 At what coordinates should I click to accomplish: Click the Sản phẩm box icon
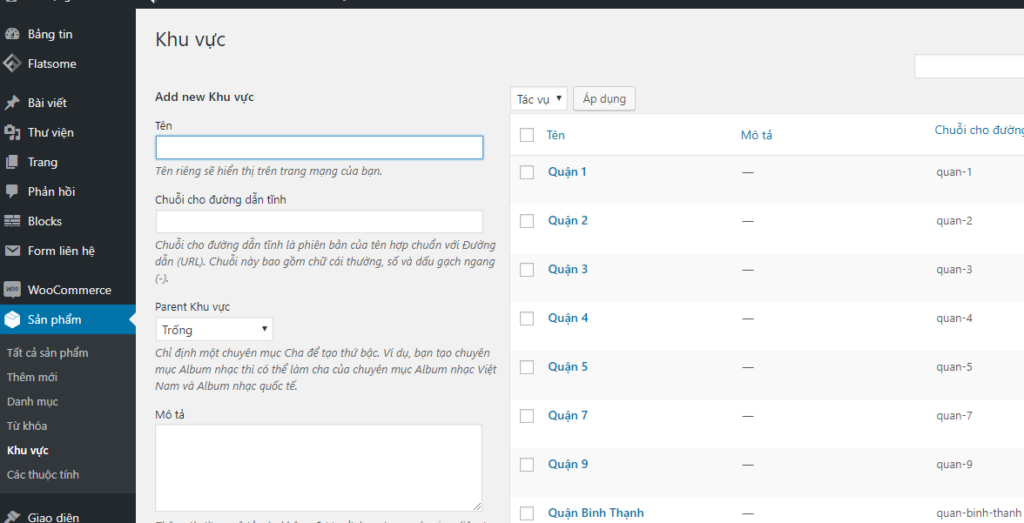coord(12,319)
